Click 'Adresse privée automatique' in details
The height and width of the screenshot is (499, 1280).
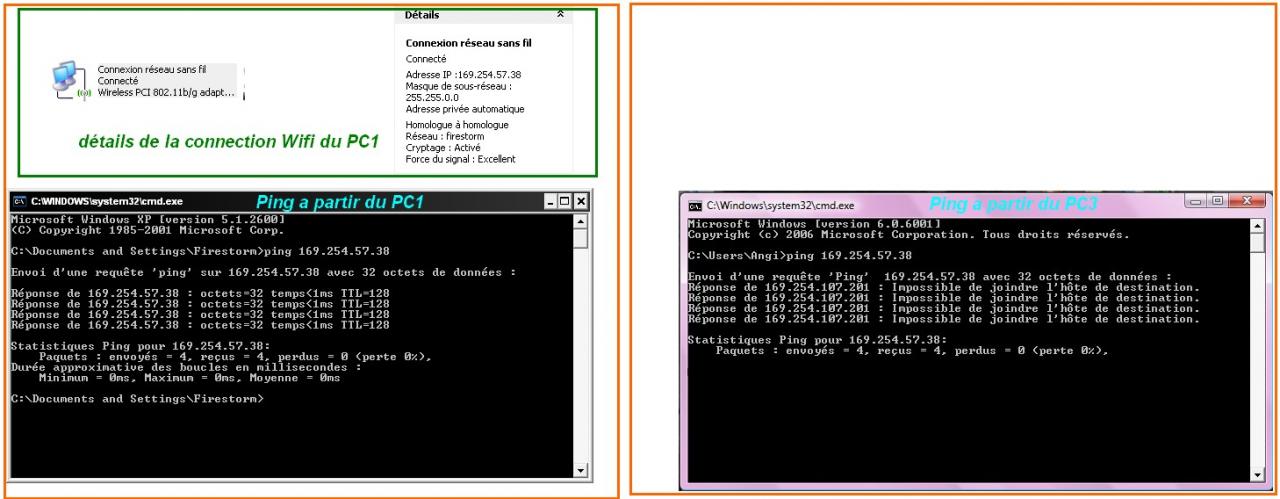pos(464,109)
